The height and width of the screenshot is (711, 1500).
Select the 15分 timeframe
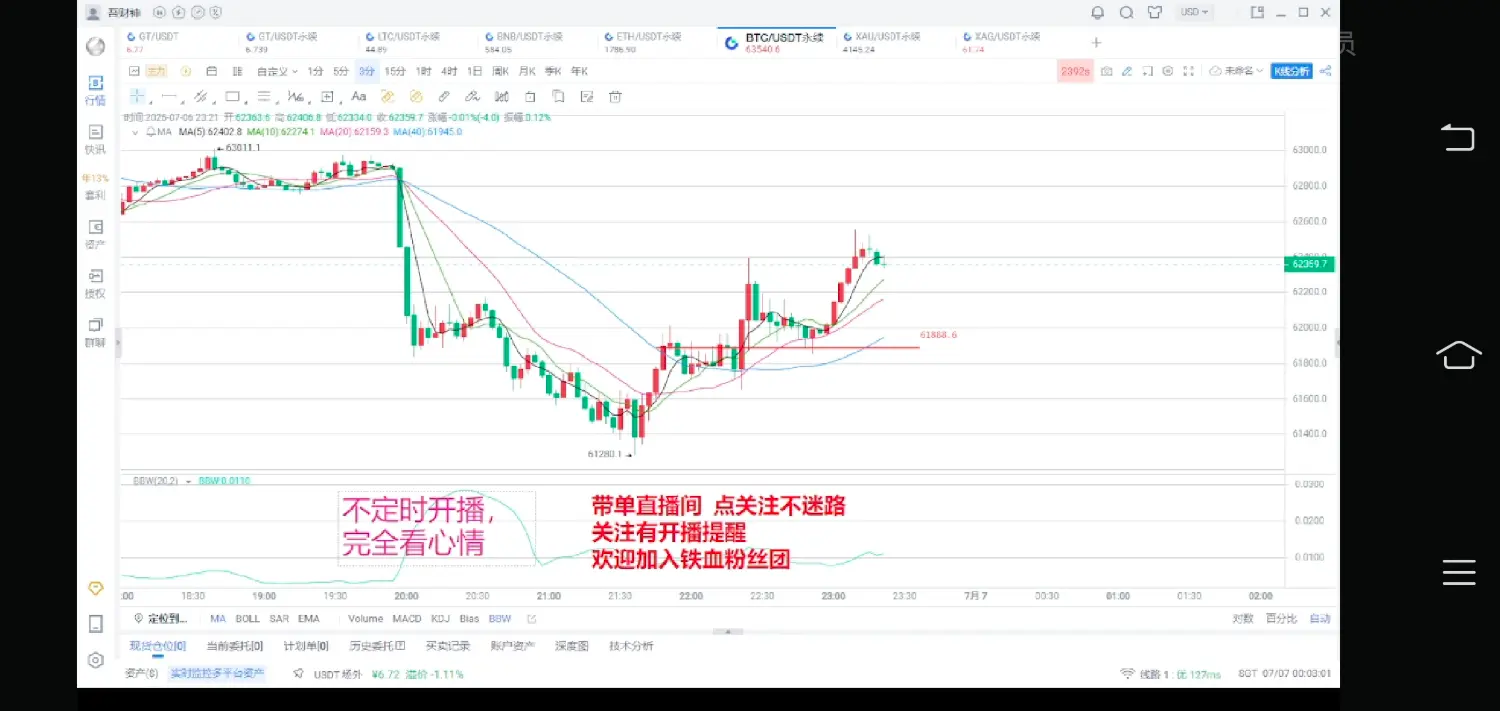(x=396, y=71)
